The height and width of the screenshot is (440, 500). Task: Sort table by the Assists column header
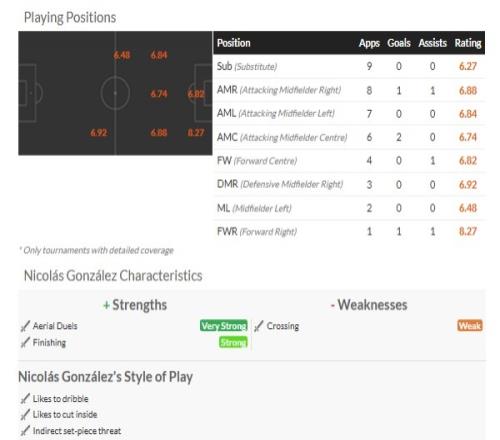[x=432, y=43]
